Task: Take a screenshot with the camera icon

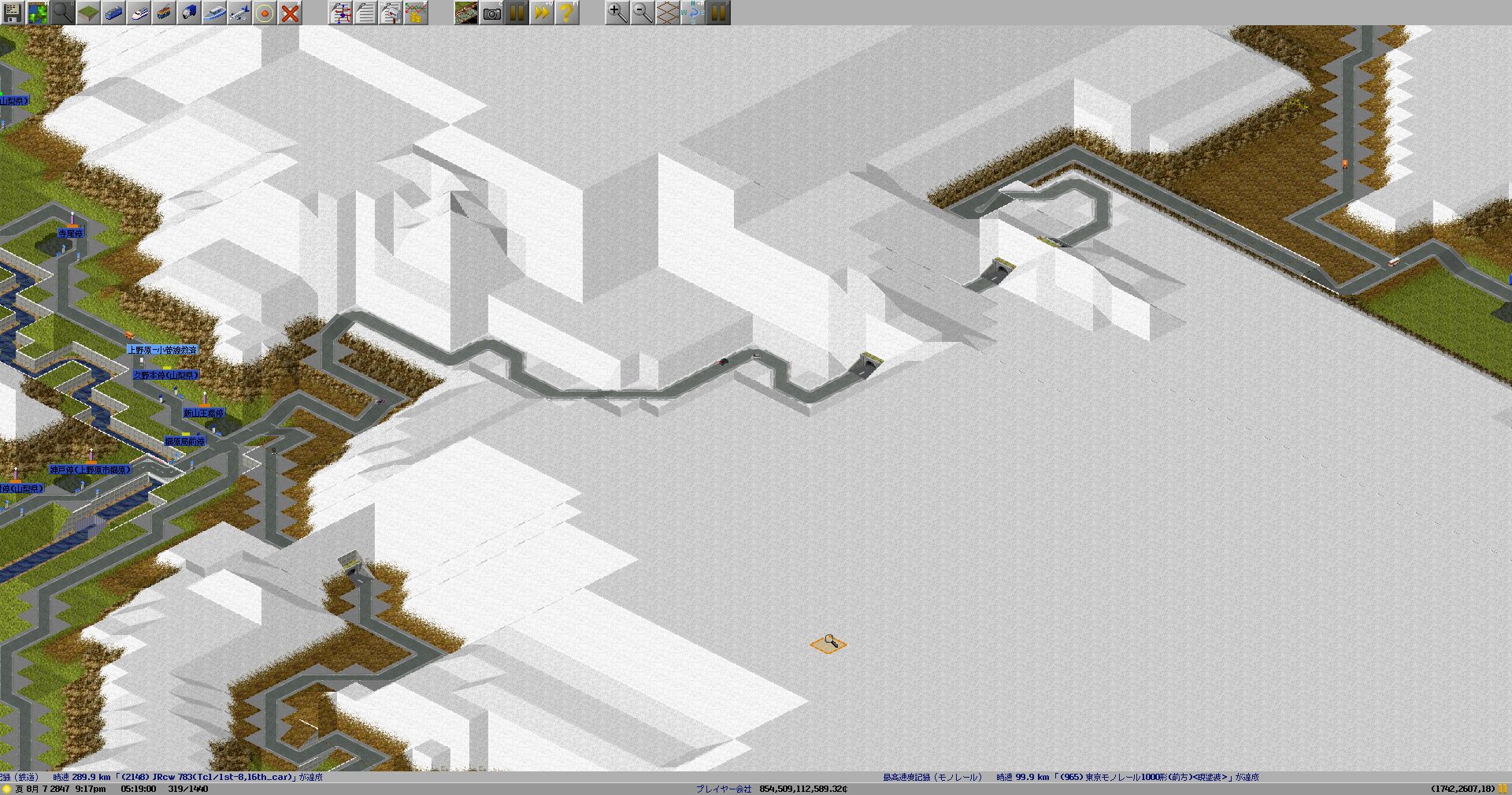Action: tap(491, 13)
